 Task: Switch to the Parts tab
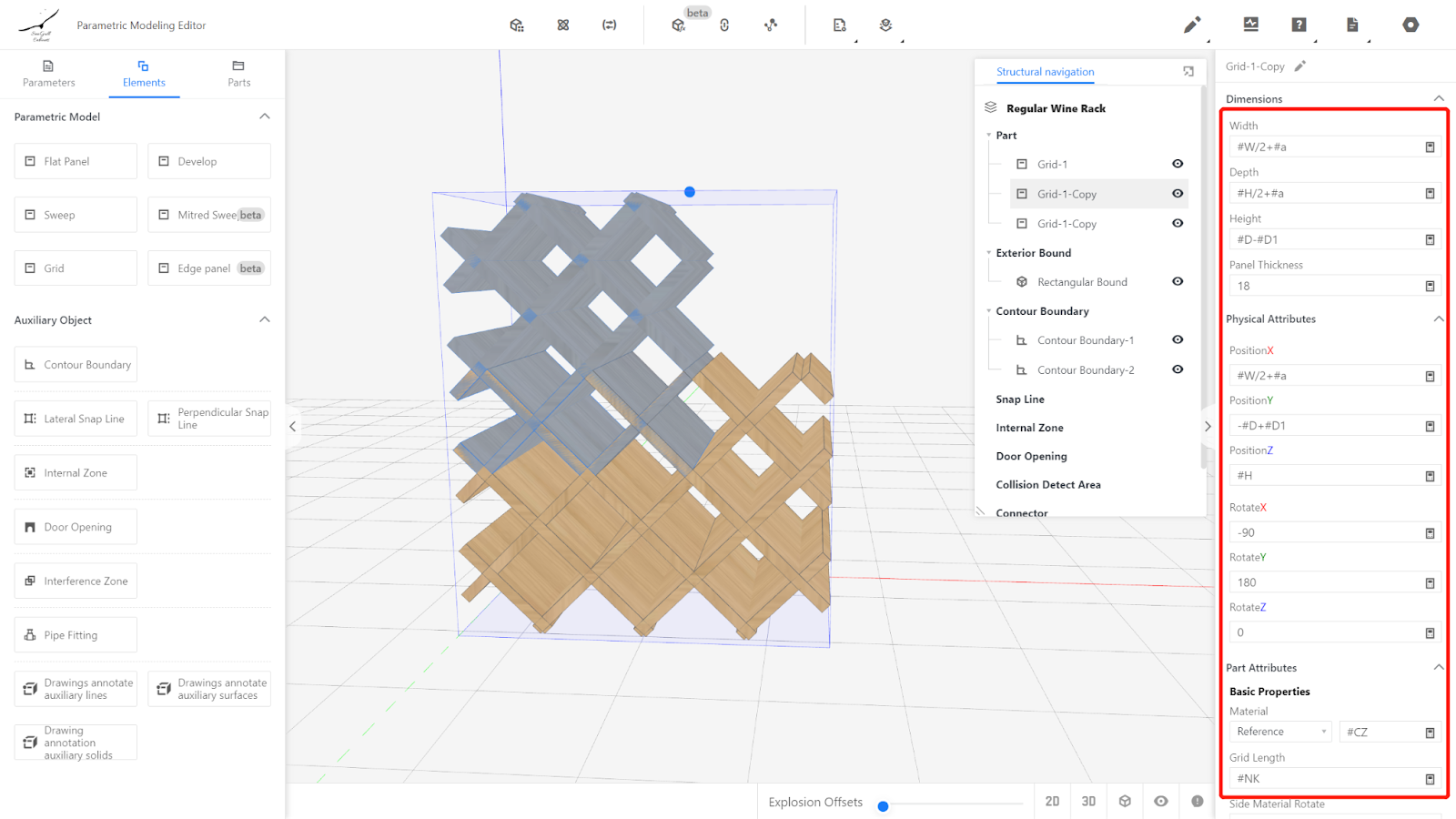click(x=238, y=73)
